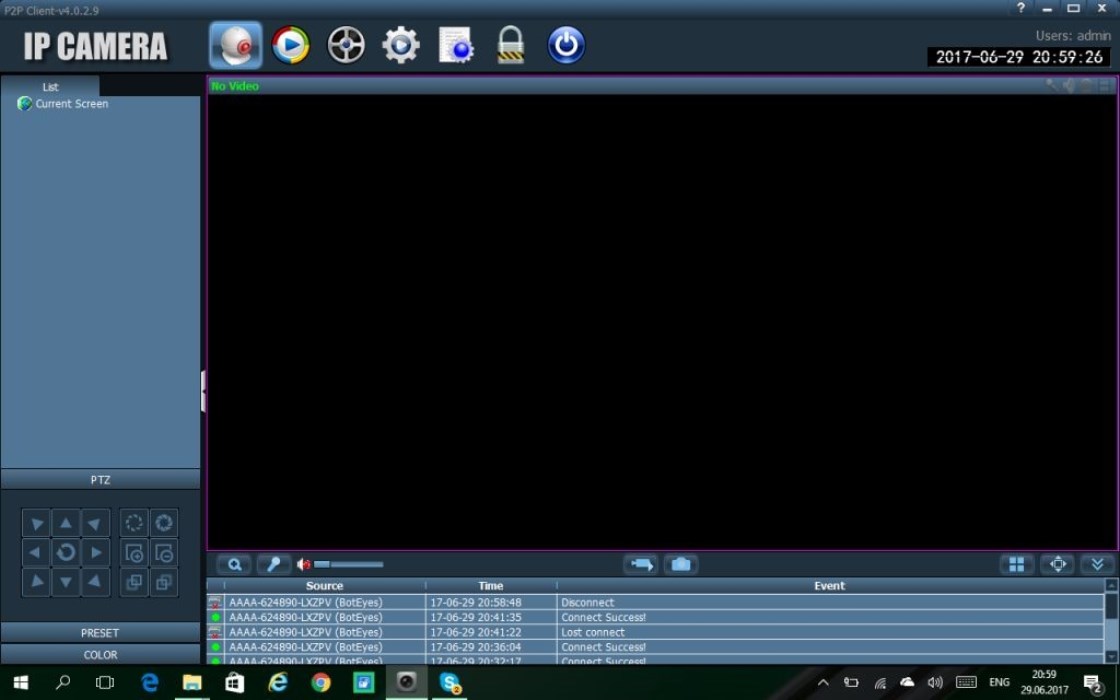Expand the PRESET panel header

100,633
